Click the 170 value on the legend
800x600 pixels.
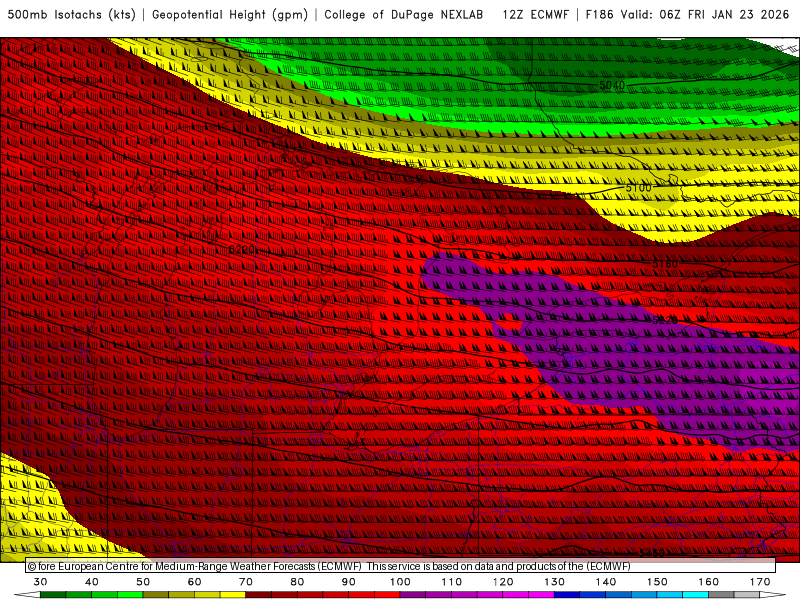pyautogui.click(x=760, y=582)
